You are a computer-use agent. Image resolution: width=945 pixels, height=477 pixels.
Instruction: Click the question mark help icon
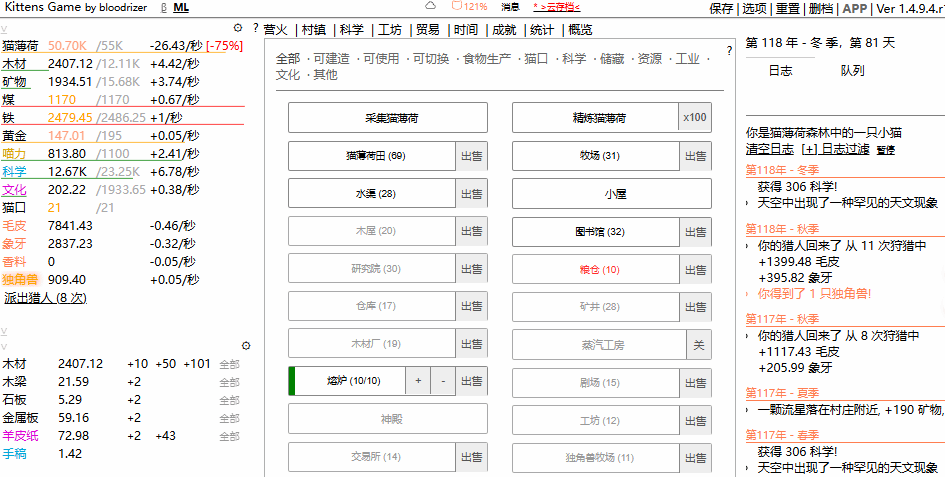[256, 29]
